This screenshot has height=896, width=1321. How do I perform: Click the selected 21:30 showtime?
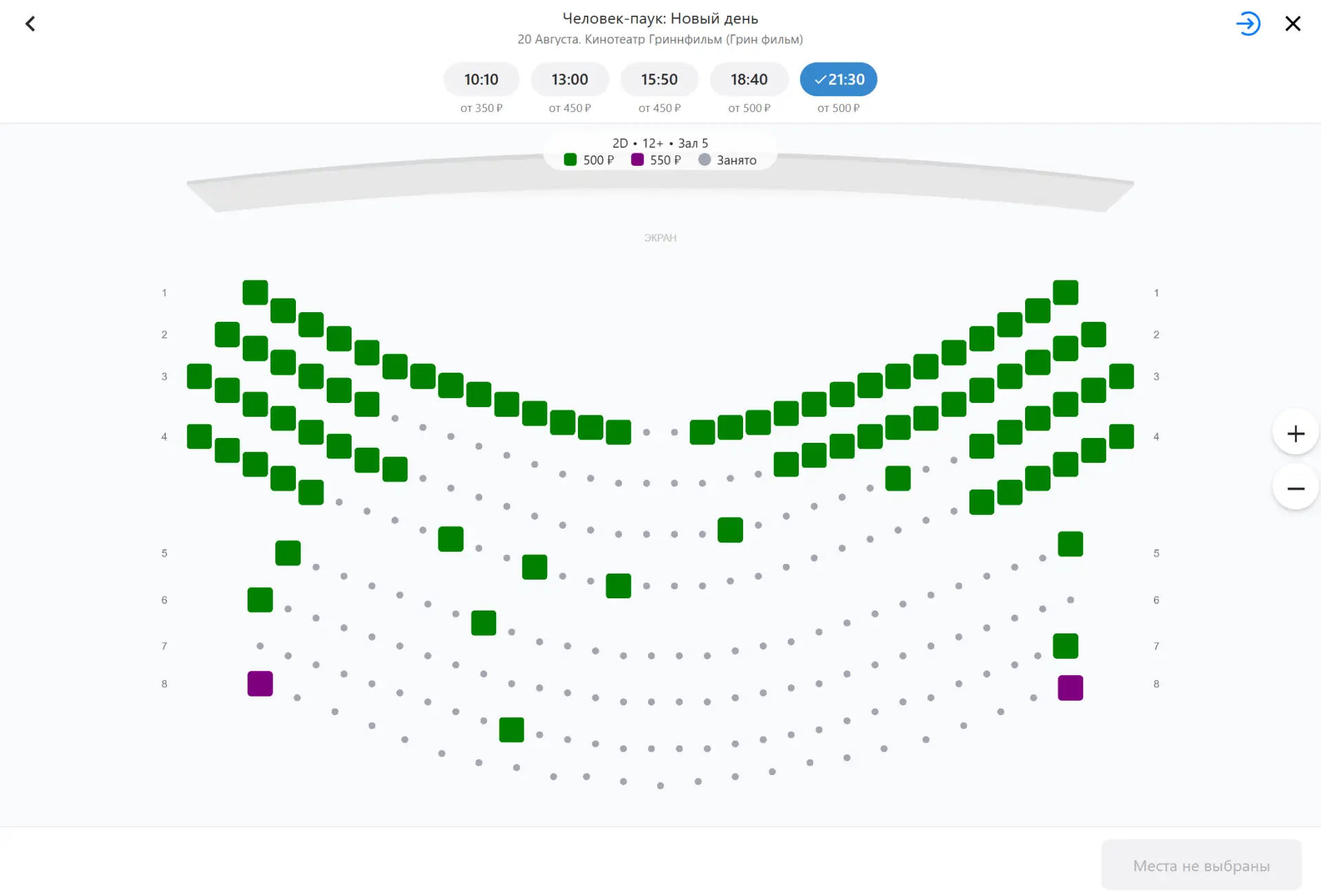click(x=838, y=80)
